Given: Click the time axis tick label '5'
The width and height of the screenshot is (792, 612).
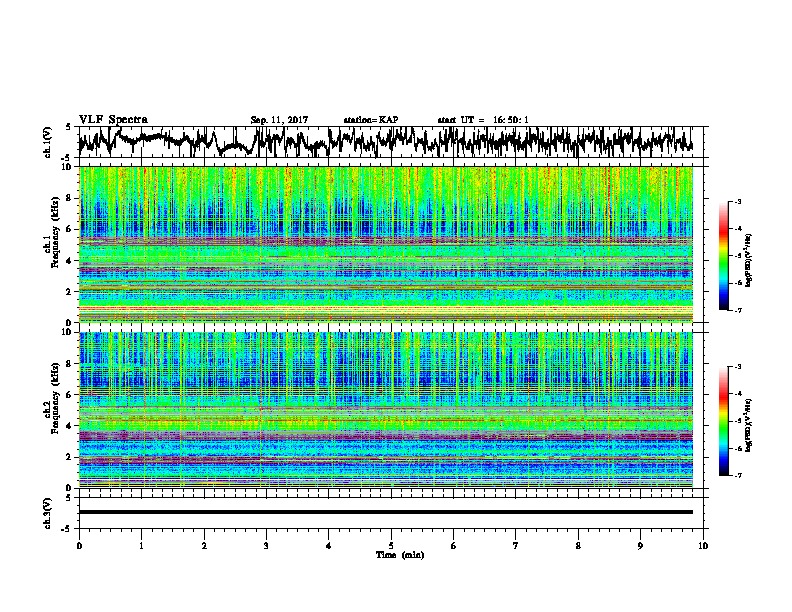Looking at the screenshot, I should click(x=391, y=546).
